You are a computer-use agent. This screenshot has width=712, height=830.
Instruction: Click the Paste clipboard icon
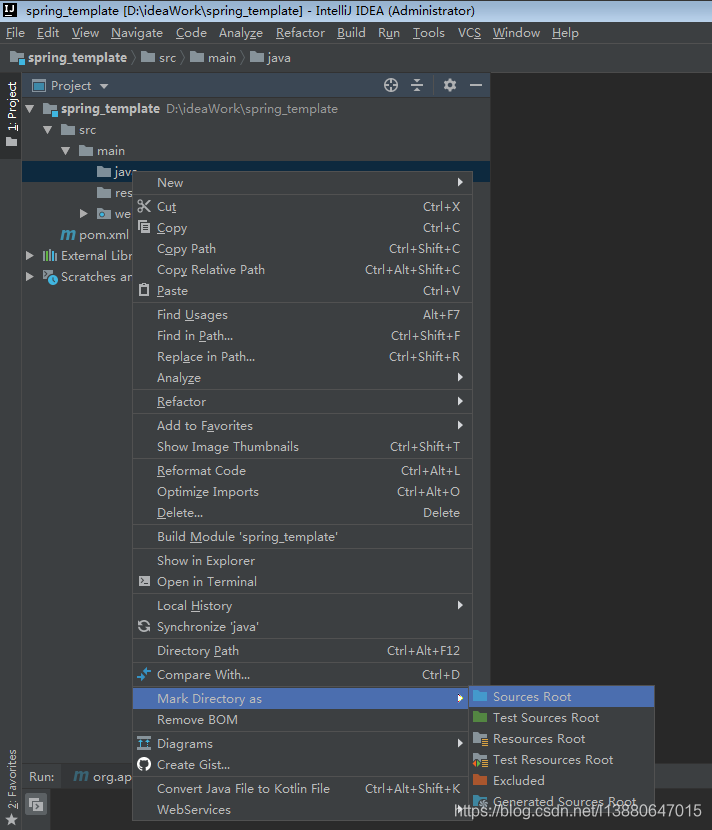pyautogui.click(x=144, y=290)
